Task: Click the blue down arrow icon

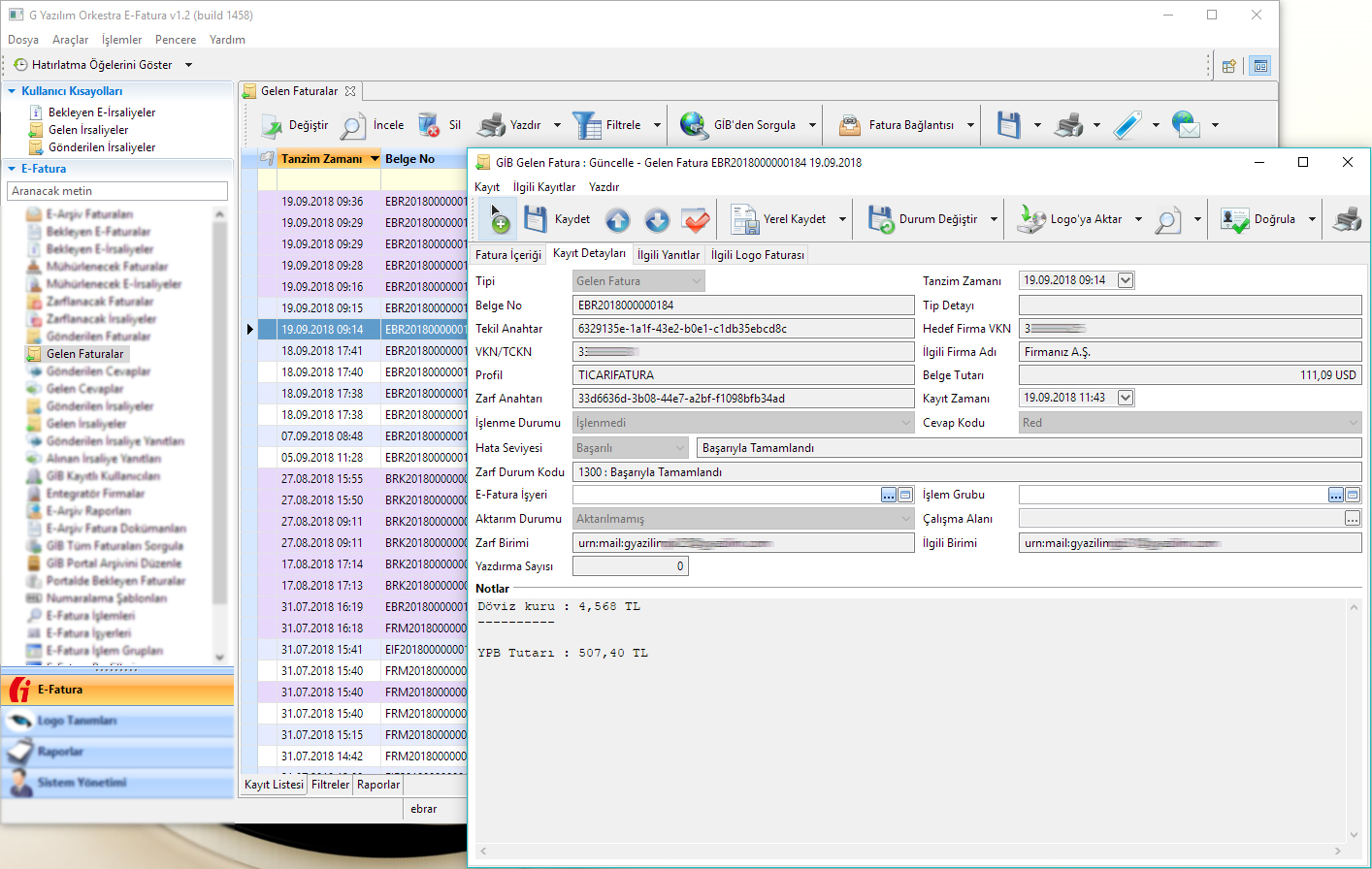Action: pyautogui.click(x=657, y=220)
